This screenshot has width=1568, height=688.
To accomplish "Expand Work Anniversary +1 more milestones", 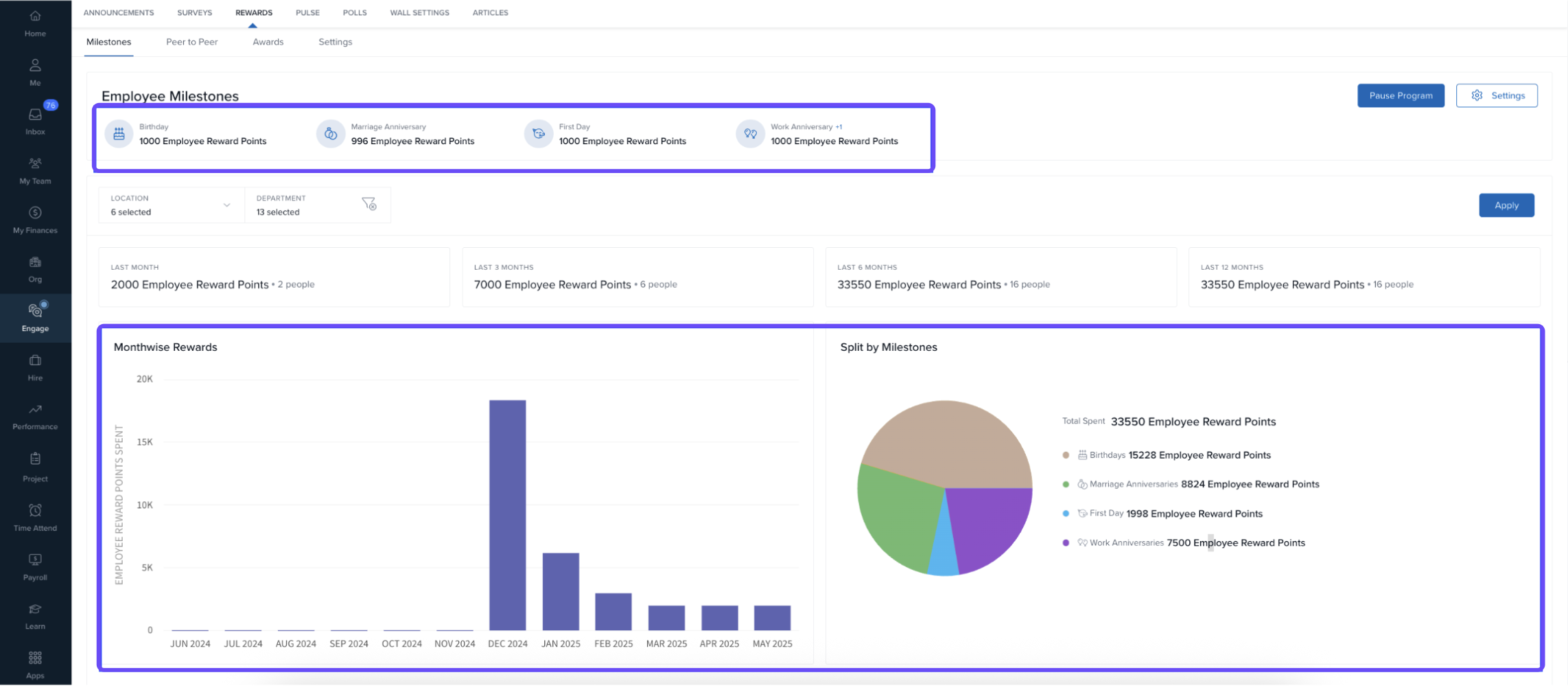I will click(x=839, y=127).
